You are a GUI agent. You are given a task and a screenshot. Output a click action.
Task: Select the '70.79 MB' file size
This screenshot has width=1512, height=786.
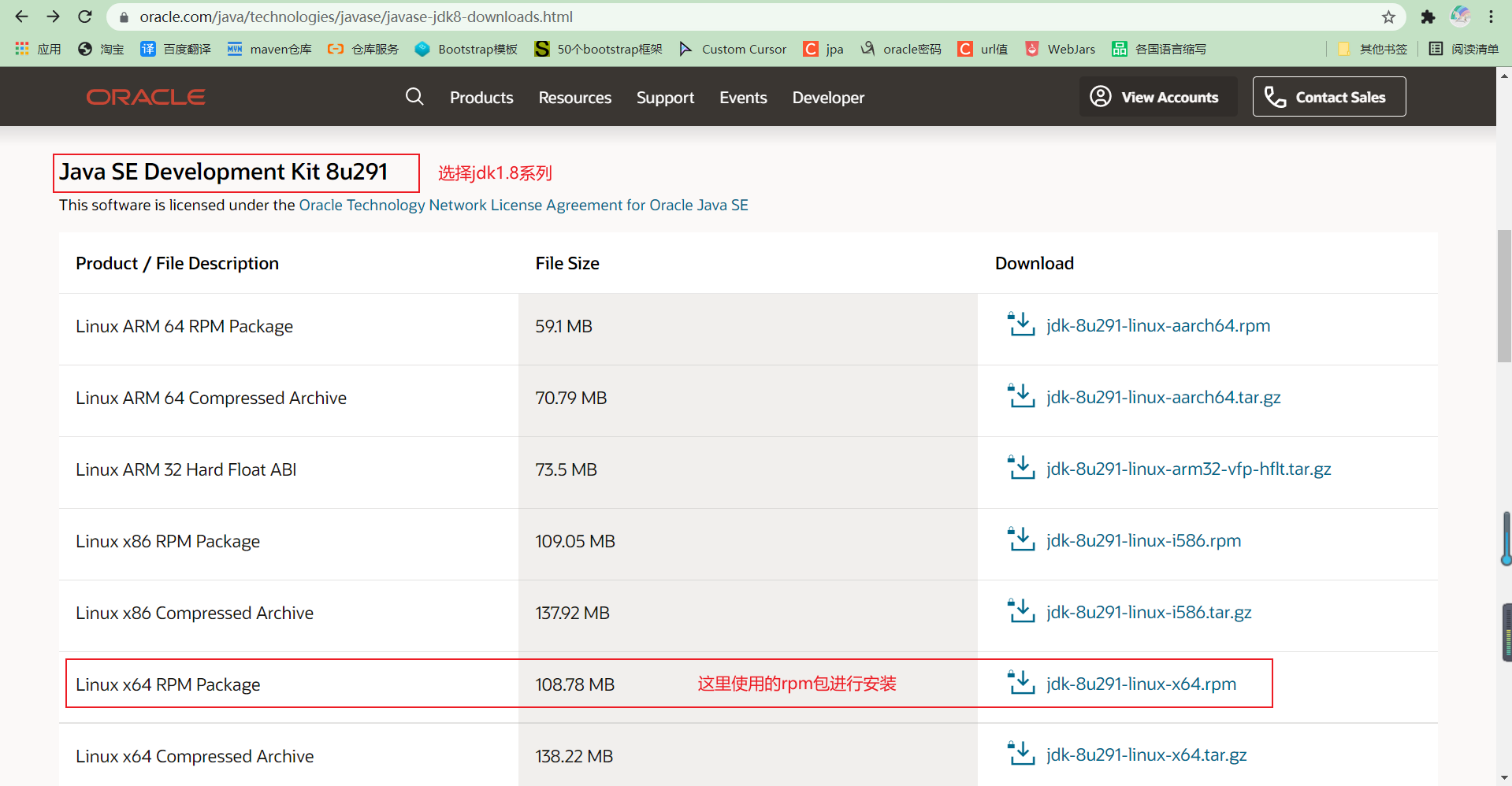point(570,398)
